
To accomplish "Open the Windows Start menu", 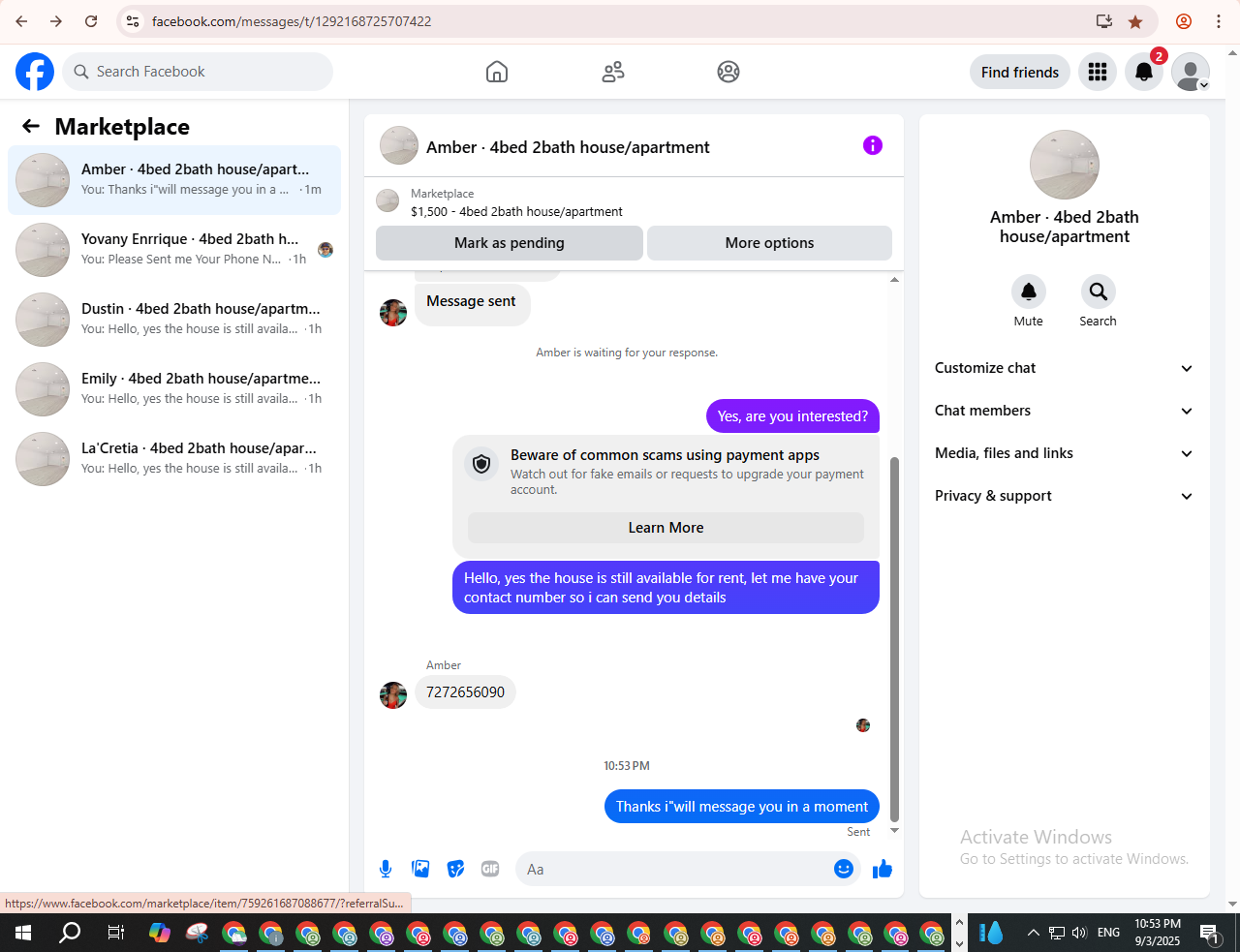I will tap(23, 933).
